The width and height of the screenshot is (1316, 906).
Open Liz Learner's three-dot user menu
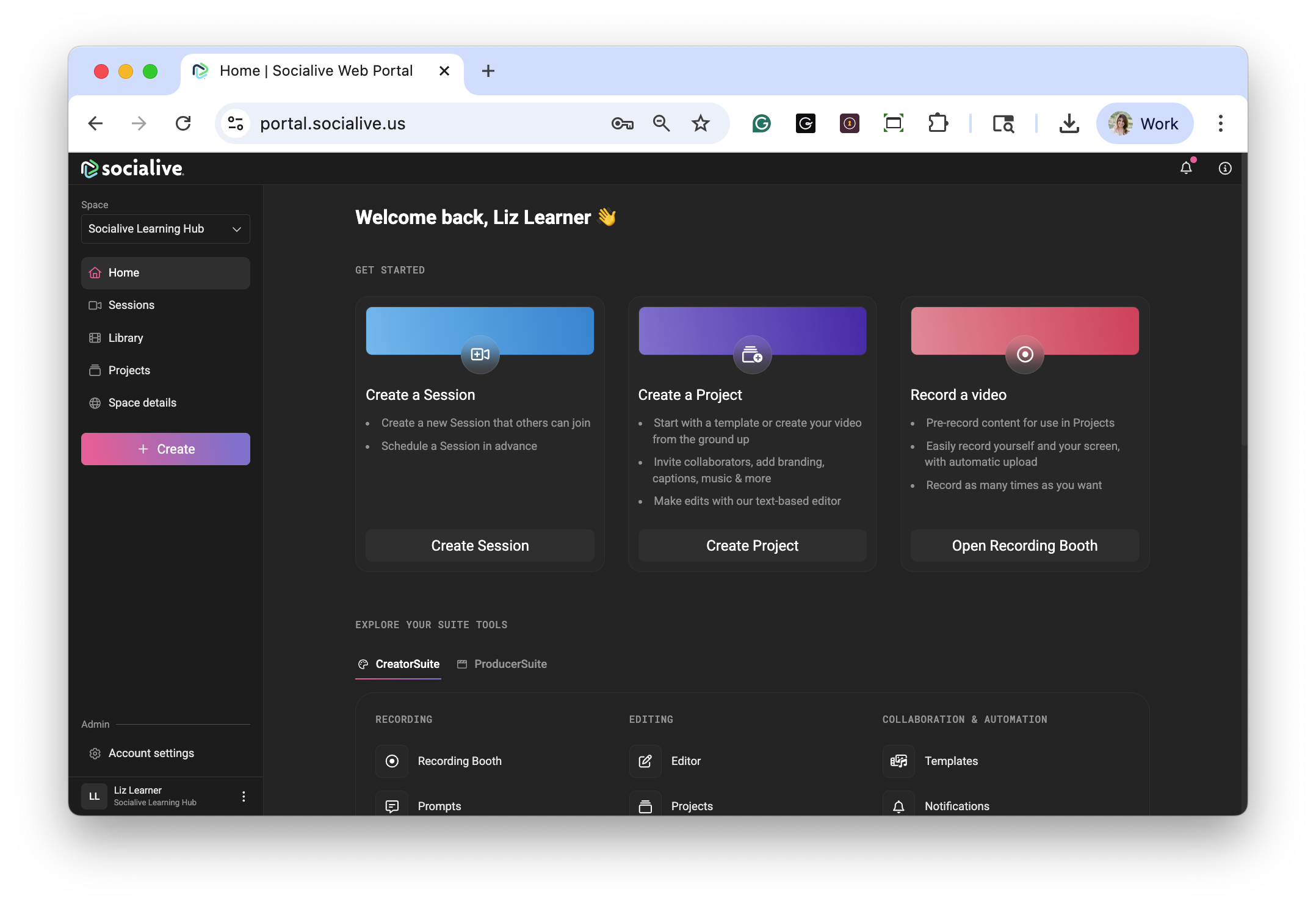244,796
